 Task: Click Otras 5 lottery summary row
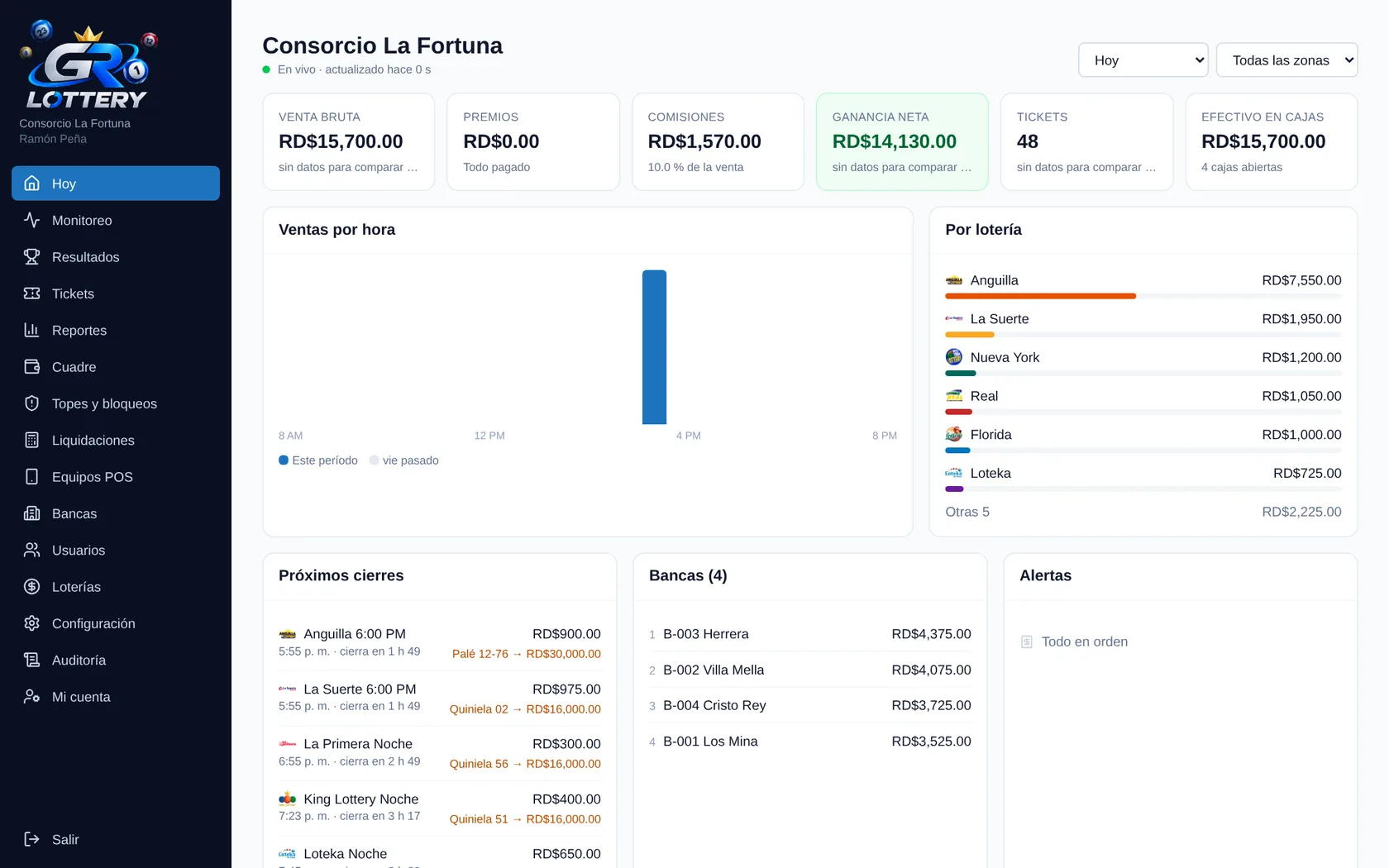click(1143, 512)
